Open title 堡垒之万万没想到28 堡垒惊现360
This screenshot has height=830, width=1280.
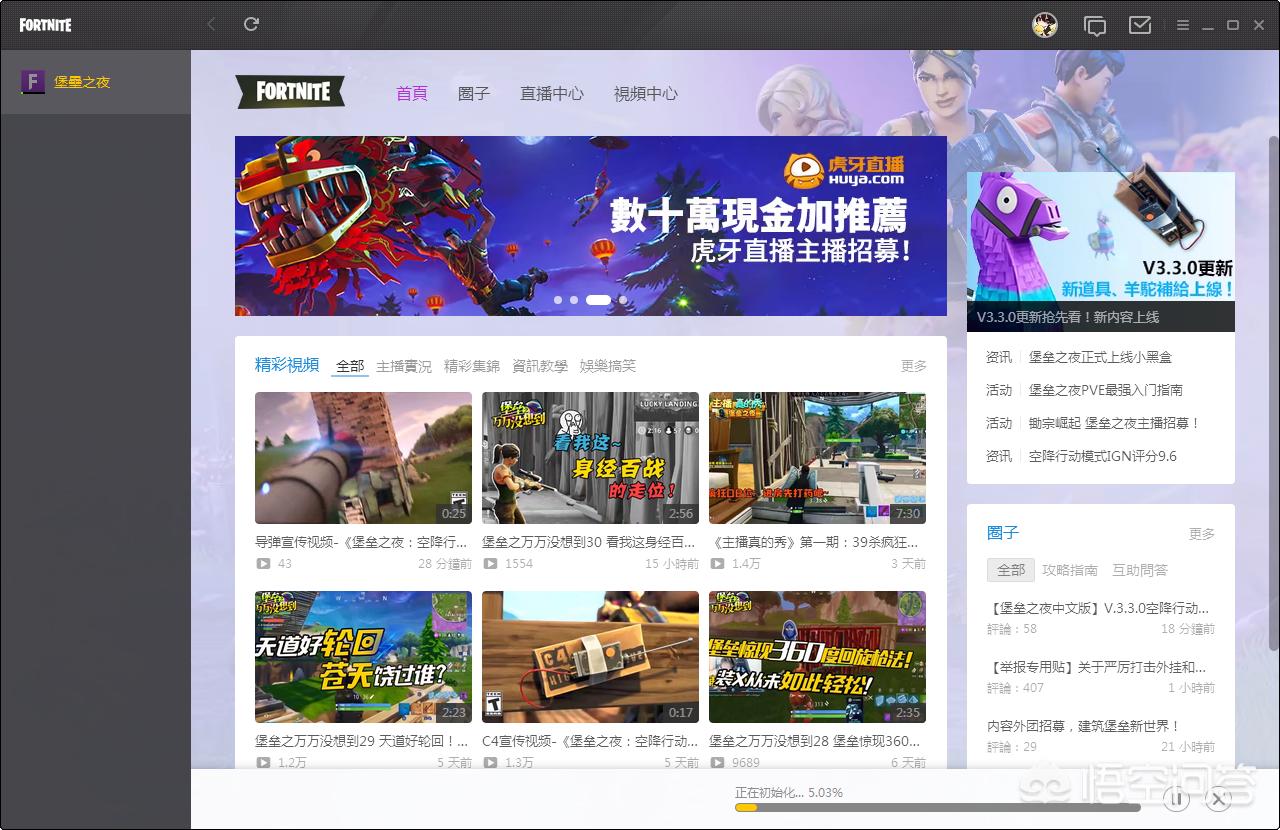(x=815, y=741)
